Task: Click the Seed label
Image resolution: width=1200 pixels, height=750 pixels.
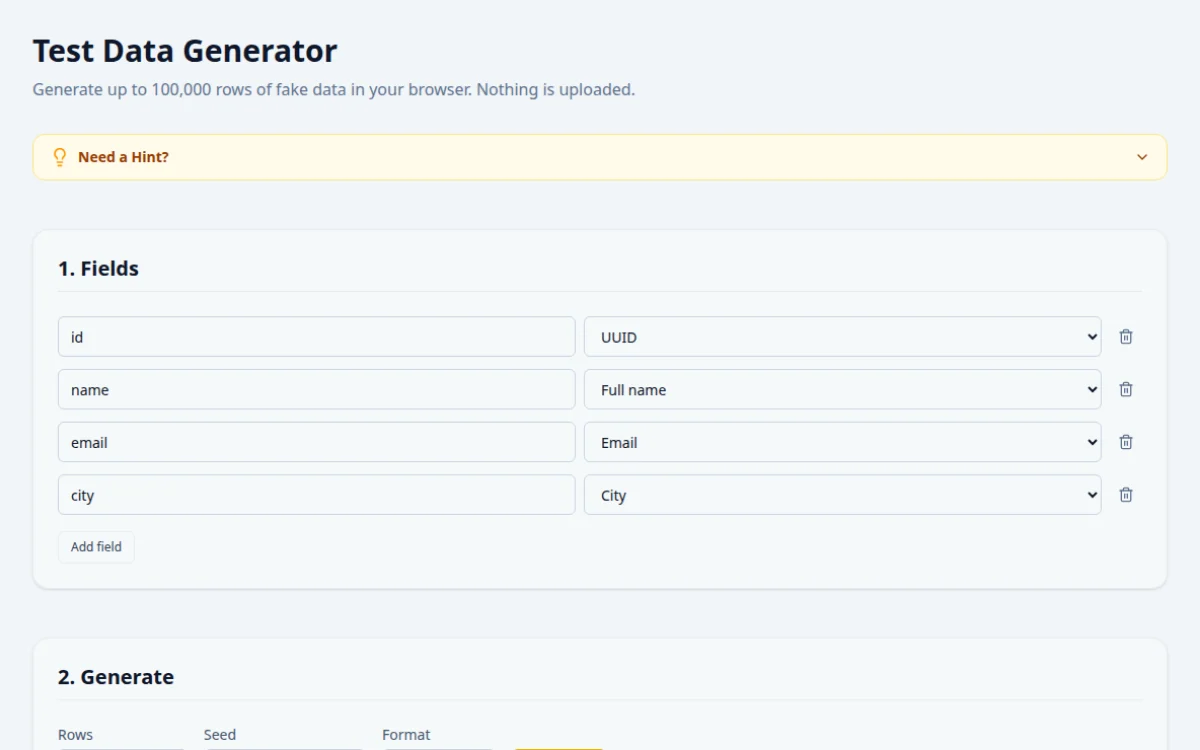Action: (220, 735)
